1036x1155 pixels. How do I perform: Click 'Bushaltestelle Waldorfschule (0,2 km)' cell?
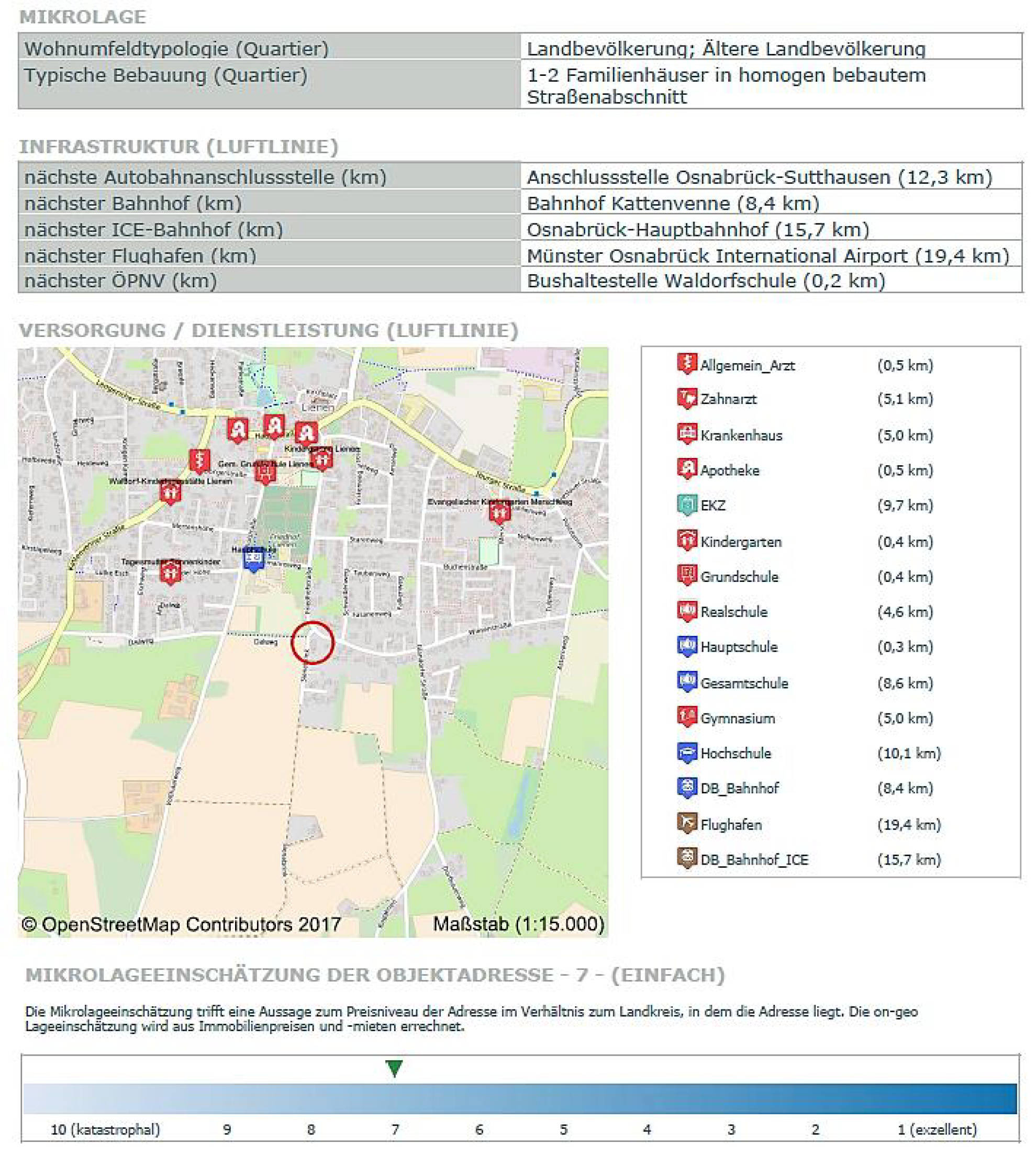771,279
